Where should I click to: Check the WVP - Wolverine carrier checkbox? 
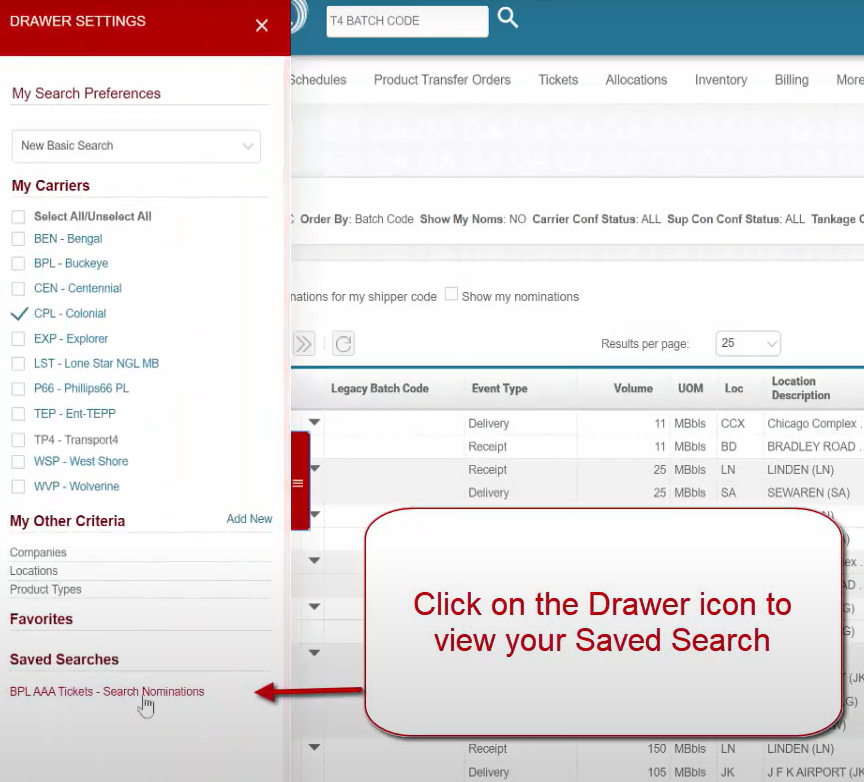click(18, 487)
